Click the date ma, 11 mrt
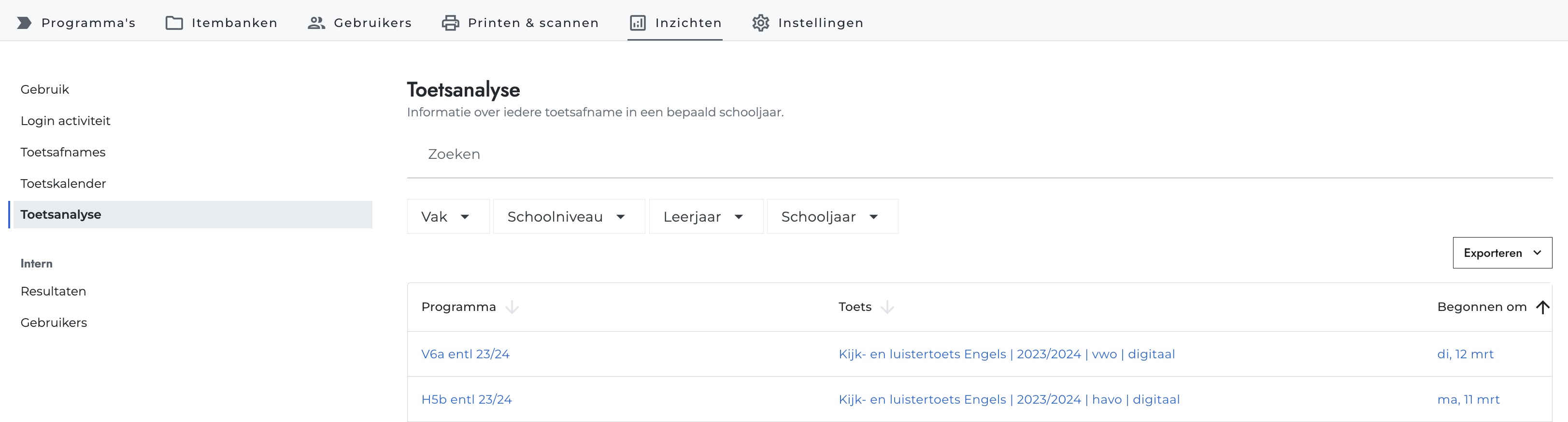This screenshot has height=422, width=1568. click(x=1468, y=399)
